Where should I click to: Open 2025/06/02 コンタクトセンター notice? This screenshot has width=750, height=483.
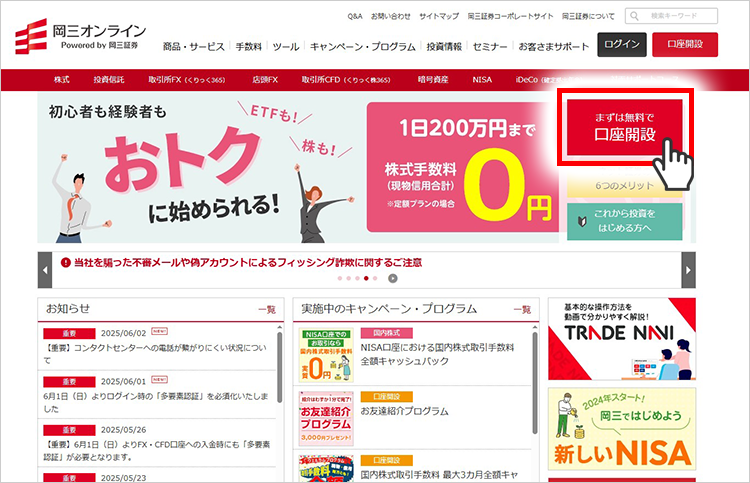coord(155,354)
